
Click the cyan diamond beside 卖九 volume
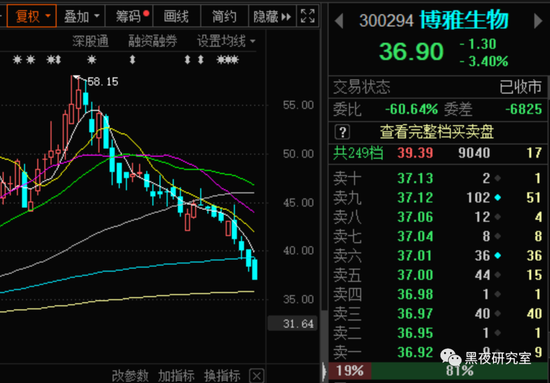[x=497, y=199]
